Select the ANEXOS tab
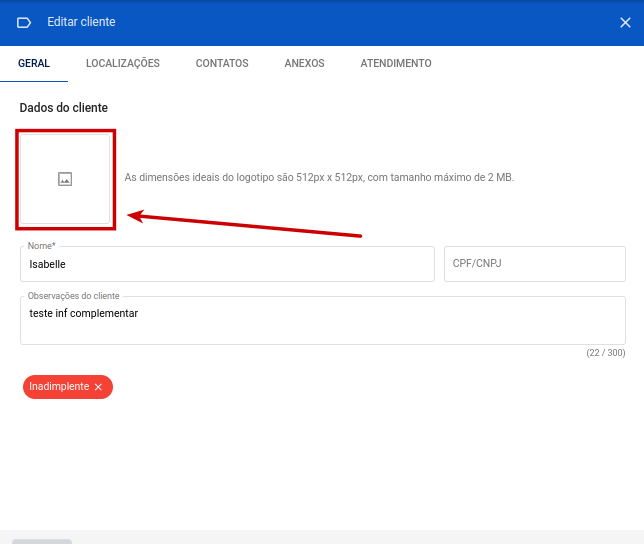The width and height of the screenshot is (644, 544). tap(304, 63)
